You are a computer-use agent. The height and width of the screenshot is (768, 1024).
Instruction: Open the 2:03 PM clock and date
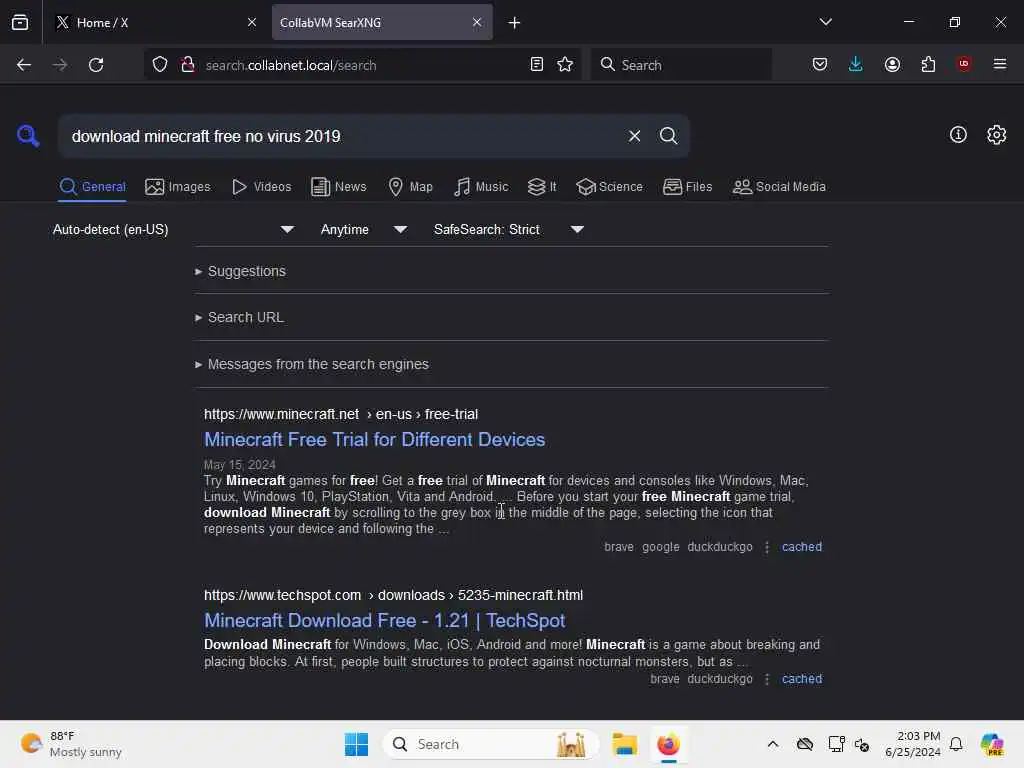pyautogui.click(x=912, y=744)
